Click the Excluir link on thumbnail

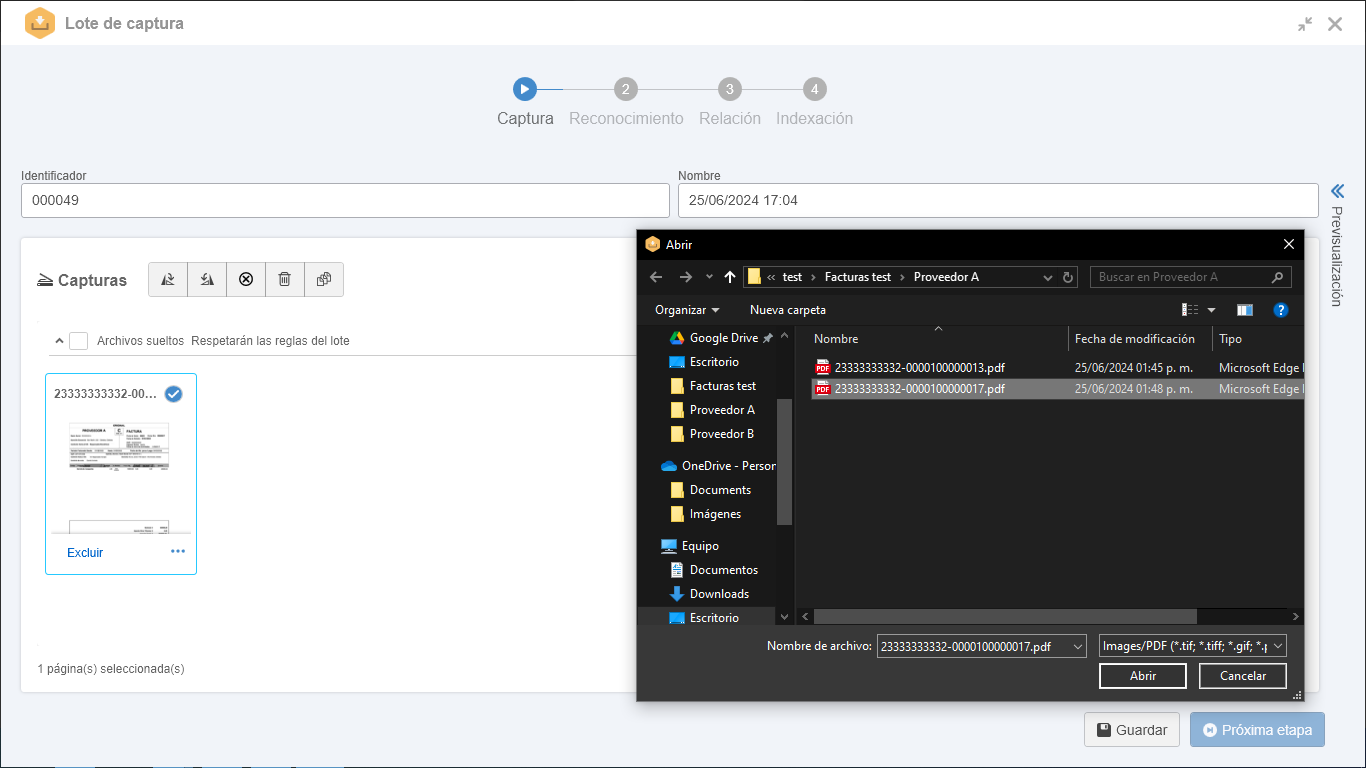(x=85, y=553)
